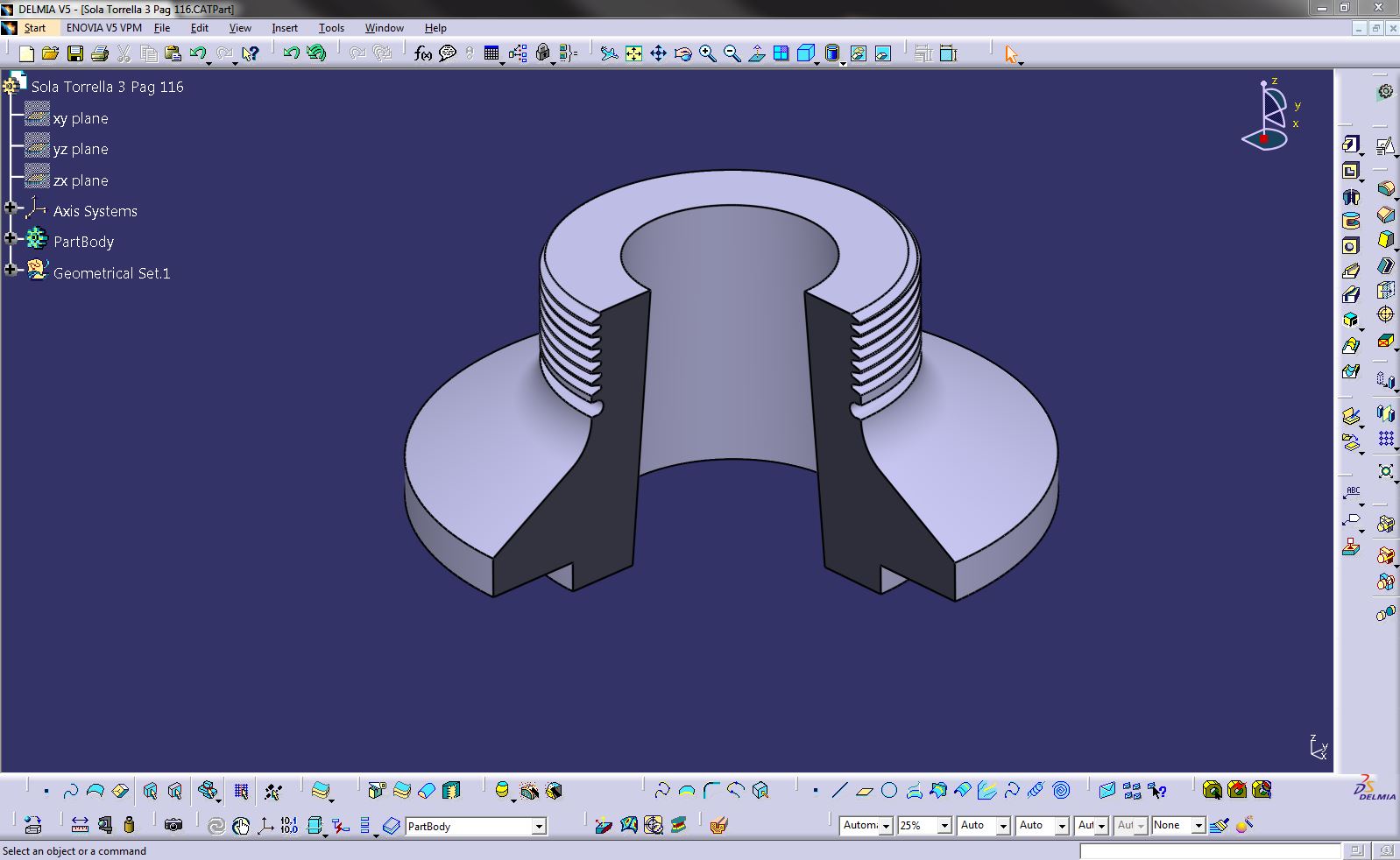
Task: Open the first Auto line-thickness dropdown
Action: 1003,826
